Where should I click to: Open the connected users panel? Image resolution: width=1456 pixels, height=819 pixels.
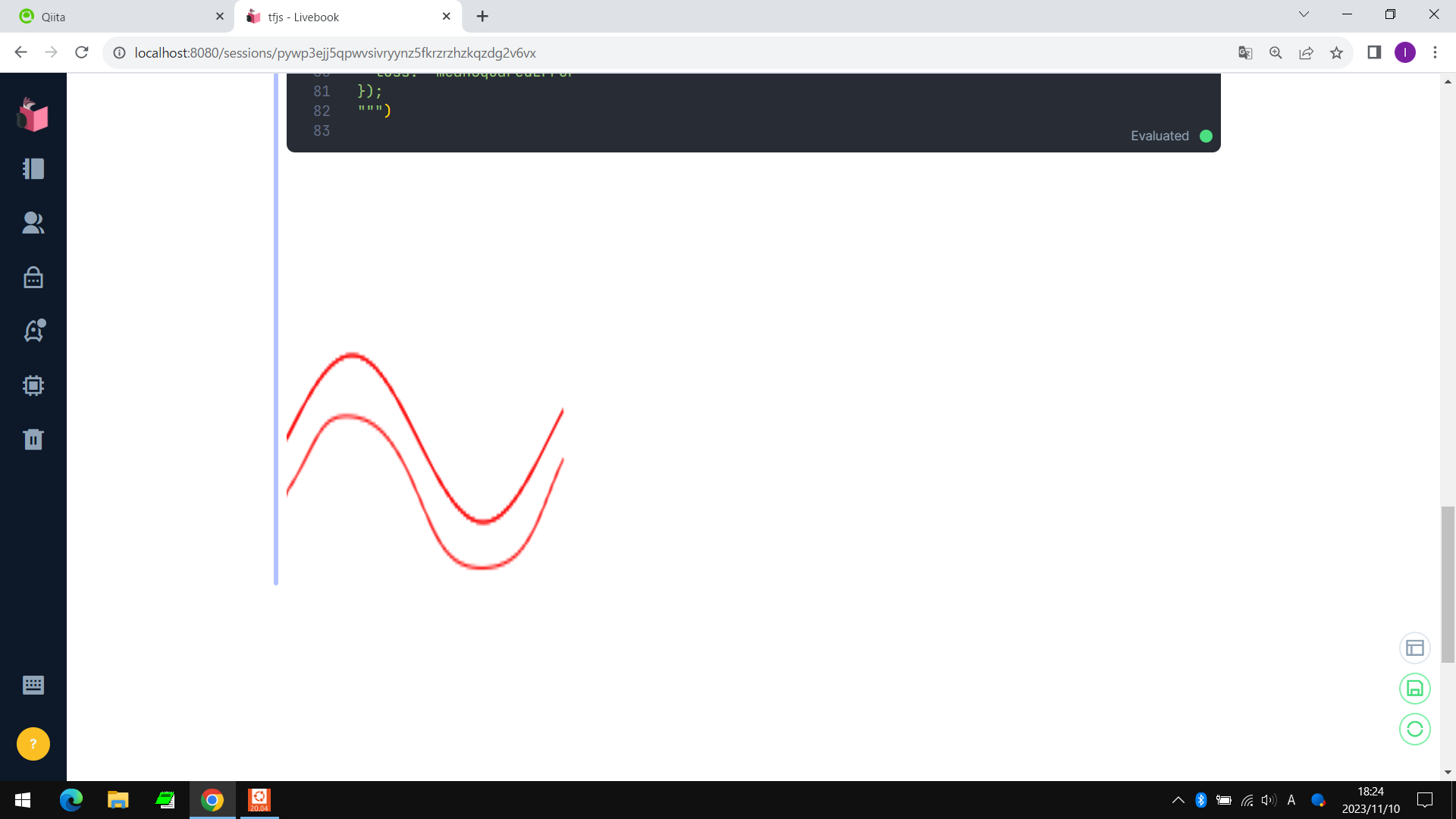(x=33, y=222)
